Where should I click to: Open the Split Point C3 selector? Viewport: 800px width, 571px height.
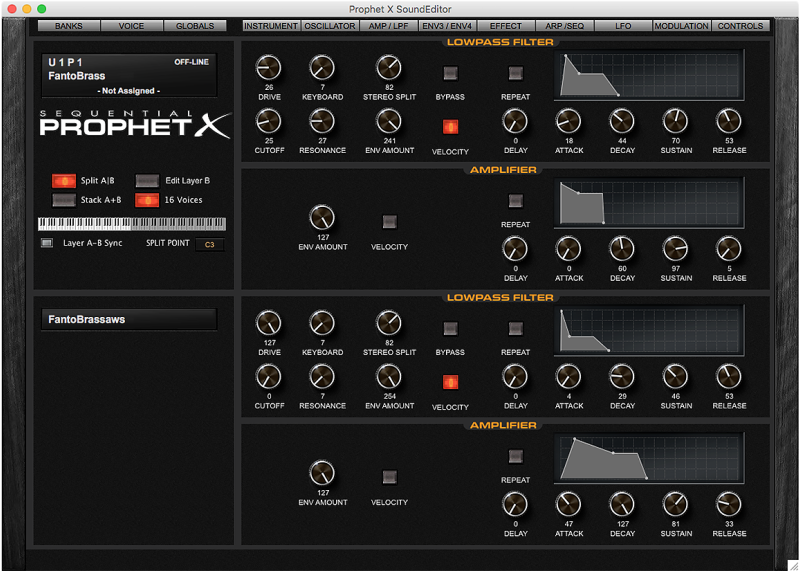point(209,244)
